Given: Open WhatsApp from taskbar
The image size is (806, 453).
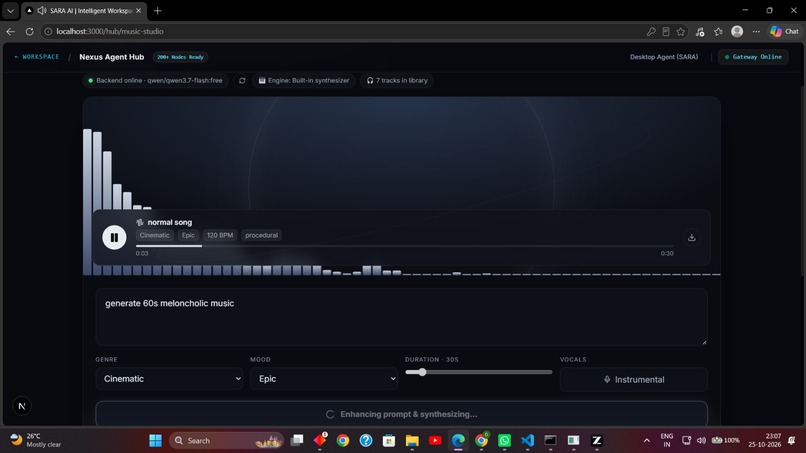Looking at the screenshot, I should click(504, 441).
